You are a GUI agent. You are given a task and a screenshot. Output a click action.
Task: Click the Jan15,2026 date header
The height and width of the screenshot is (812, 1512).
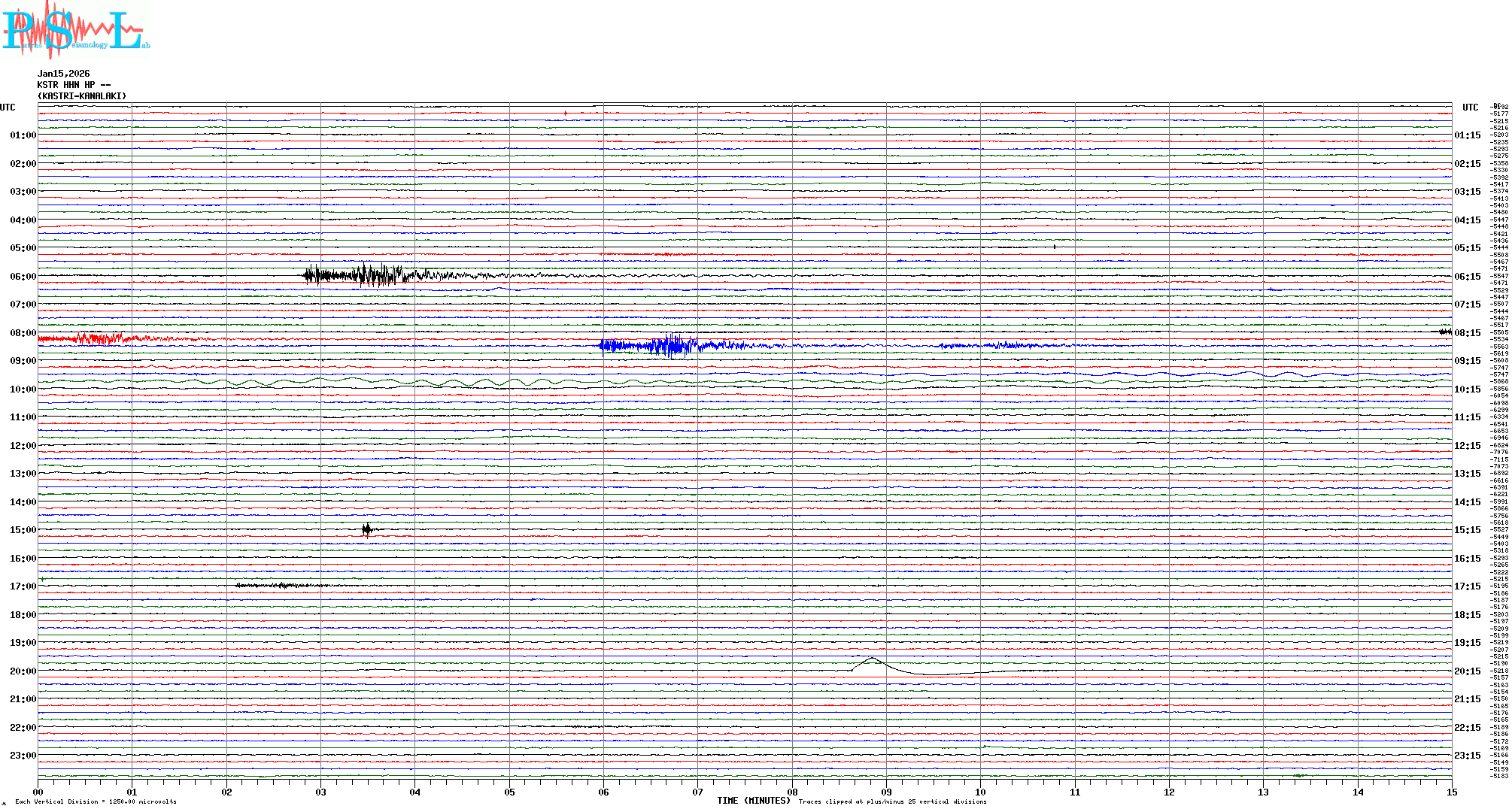point(63,74)
